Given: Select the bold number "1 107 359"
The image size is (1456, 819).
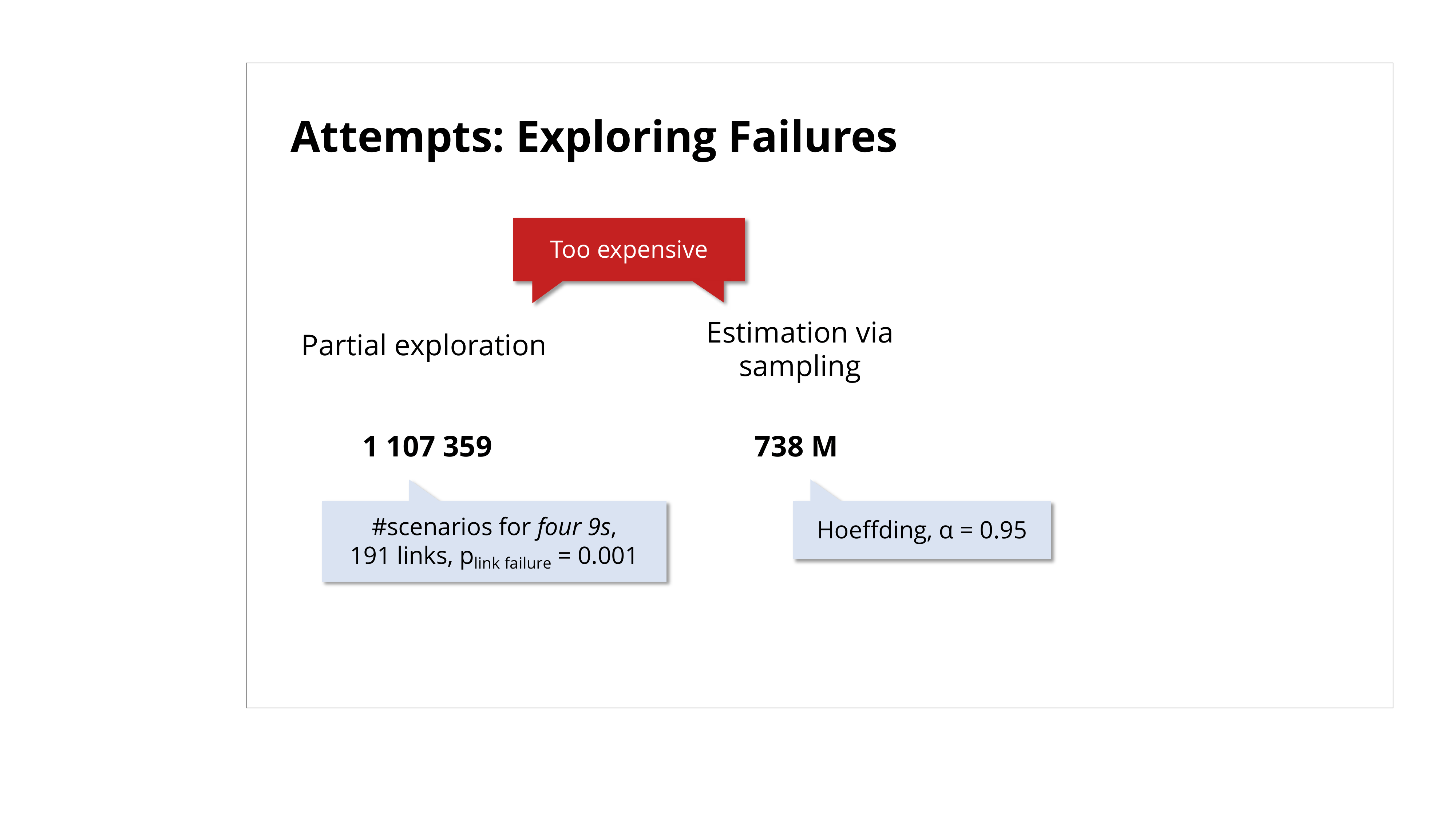Looking at the screenshot, I should point(427,447).
